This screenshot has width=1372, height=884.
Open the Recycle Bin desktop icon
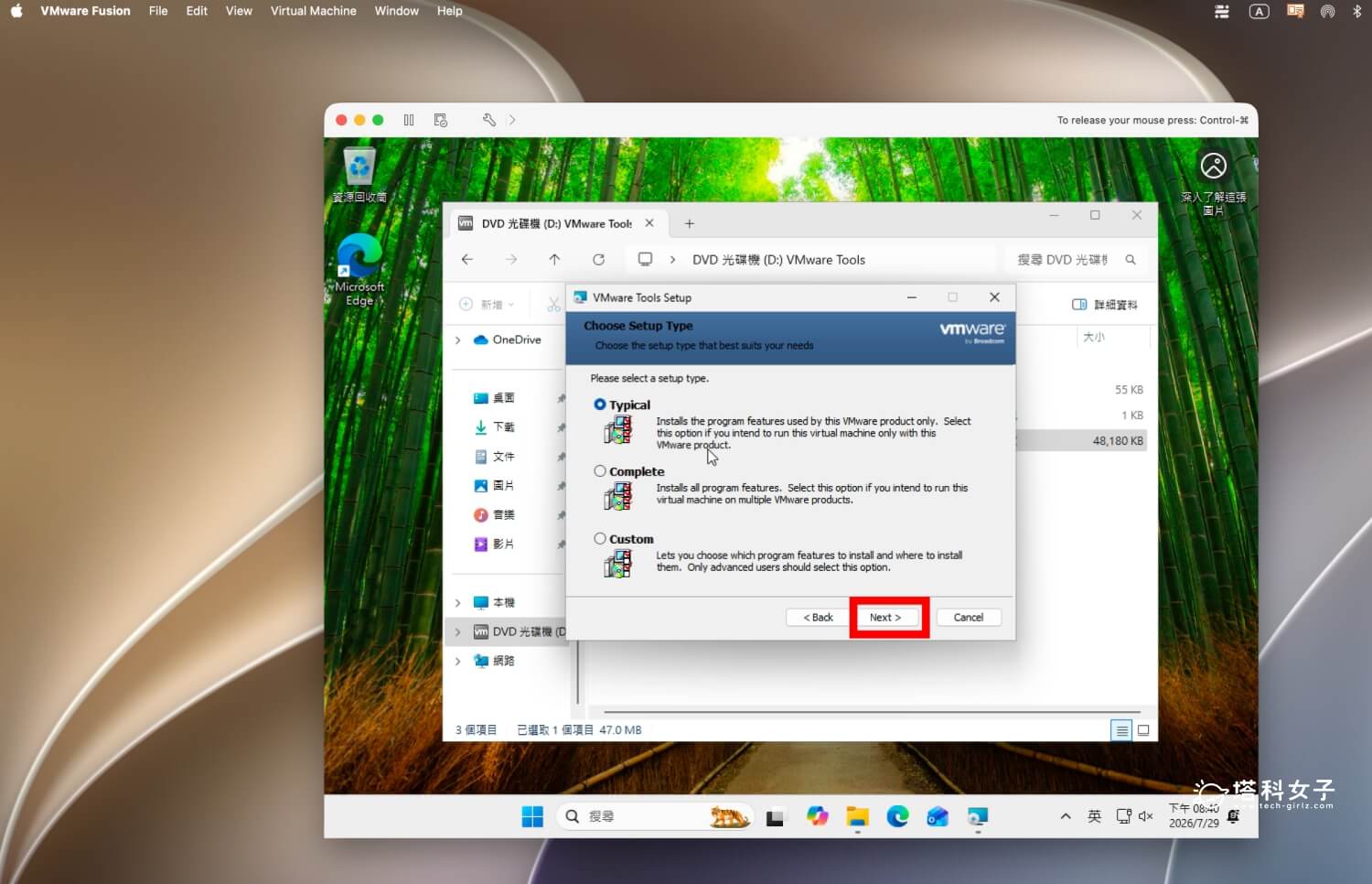359,175
